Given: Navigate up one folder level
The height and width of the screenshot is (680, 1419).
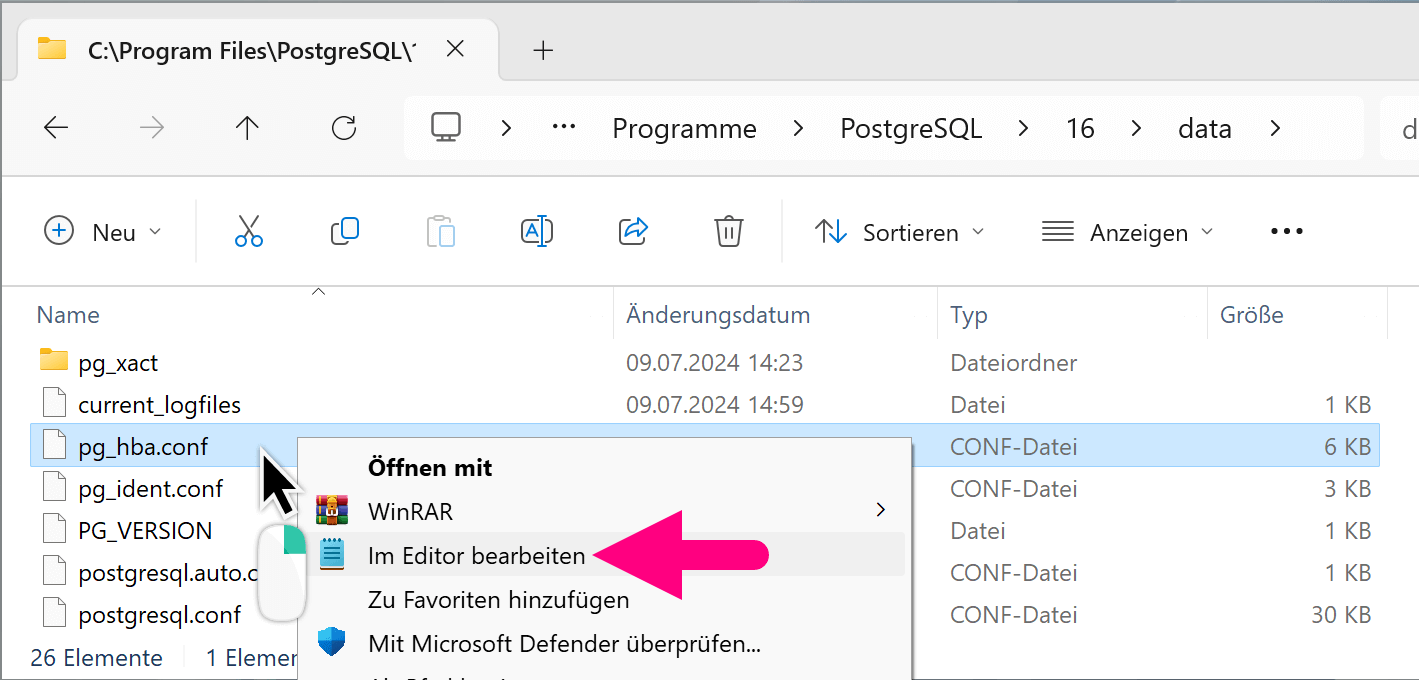Looking at the screenshot, I should [247, 128].
